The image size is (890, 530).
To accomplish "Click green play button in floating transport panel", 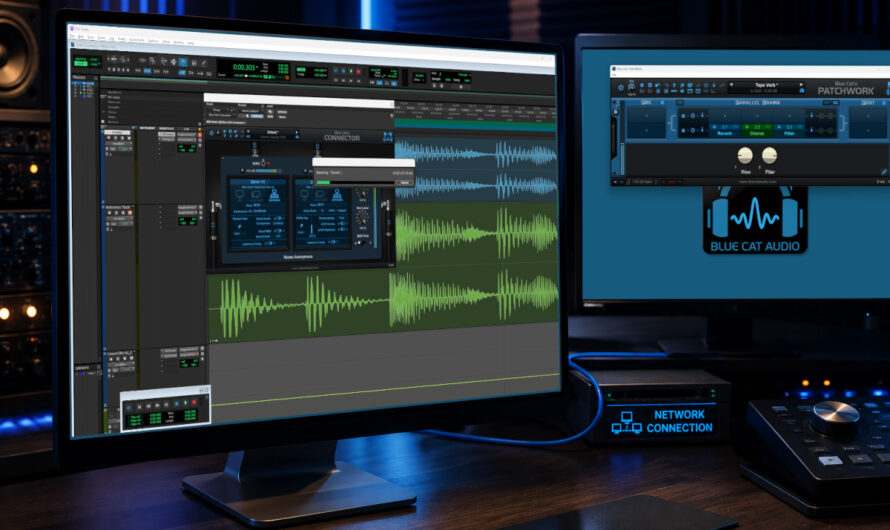I will click(x=186, y=402).
